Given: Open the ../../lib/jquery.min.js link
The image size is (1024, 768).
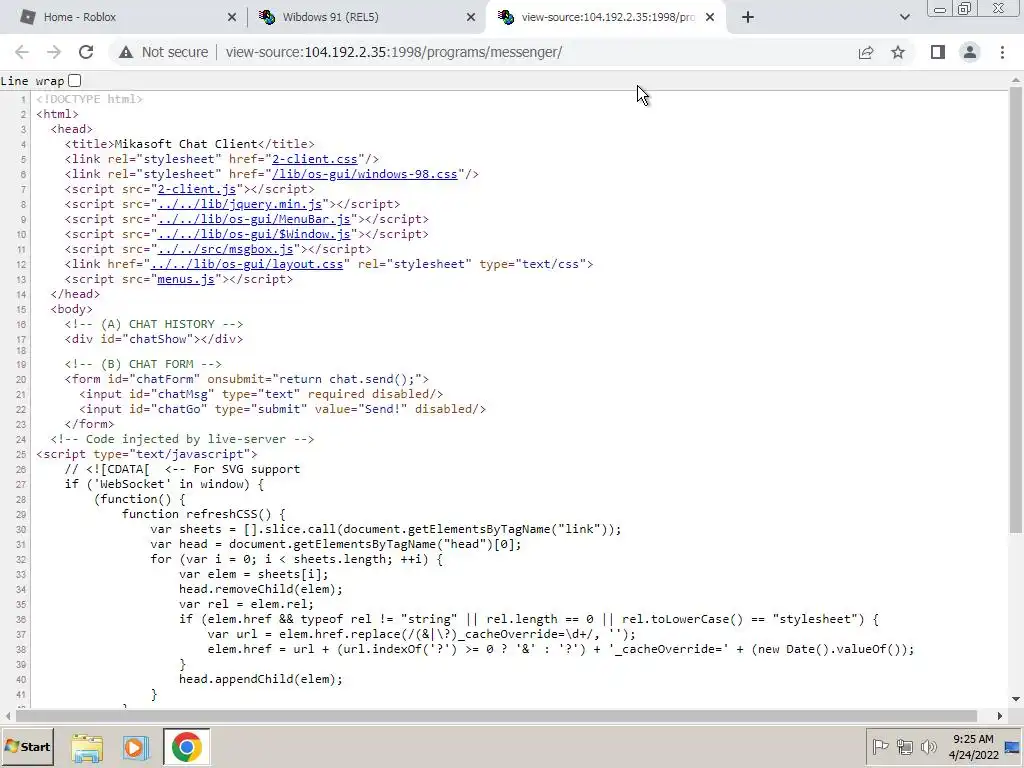Looking at the screenshot, I should point(240,204).
